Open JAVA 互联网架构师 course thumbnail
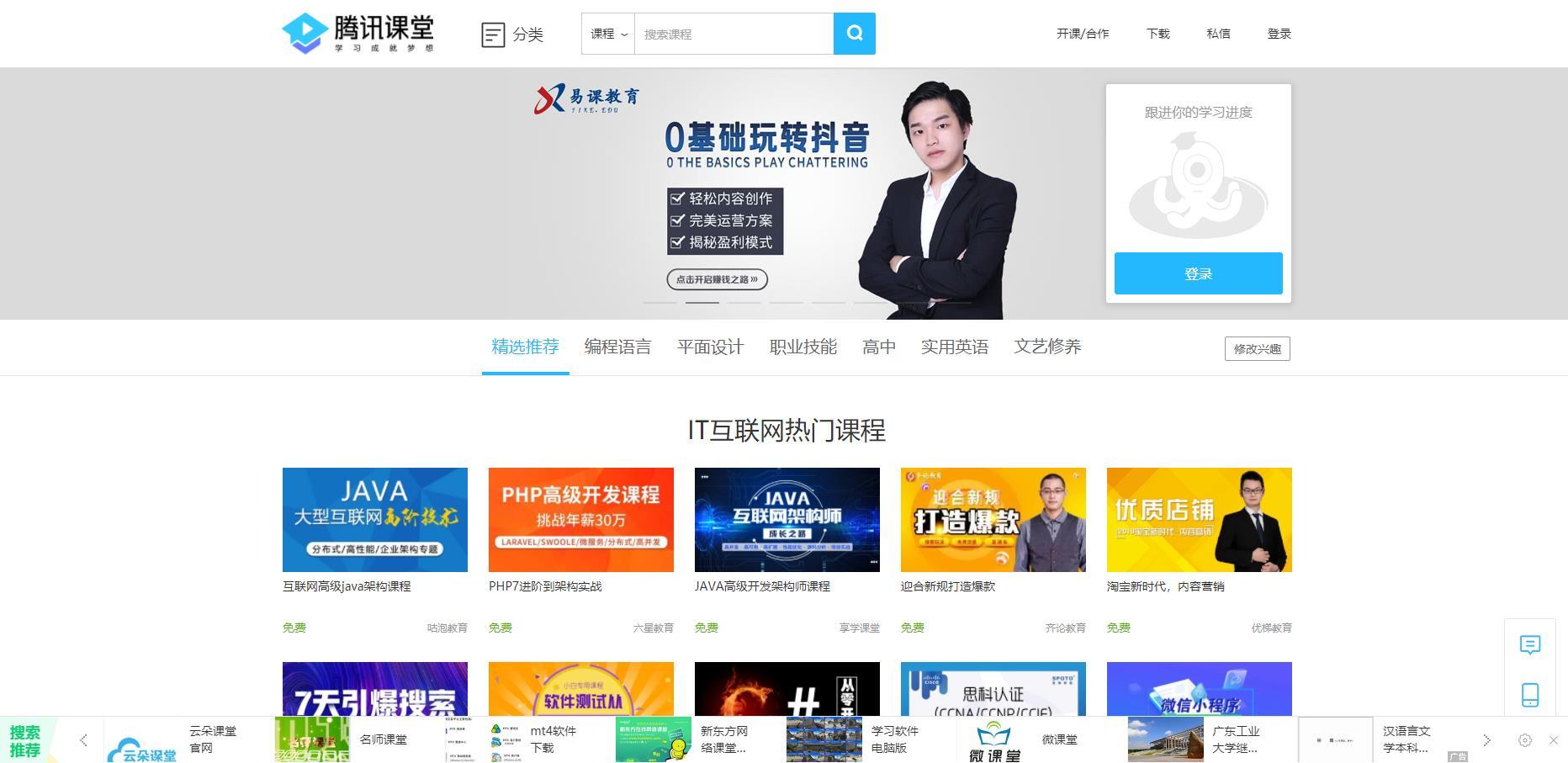This screenshot has height=763, width=1568. 787,520
